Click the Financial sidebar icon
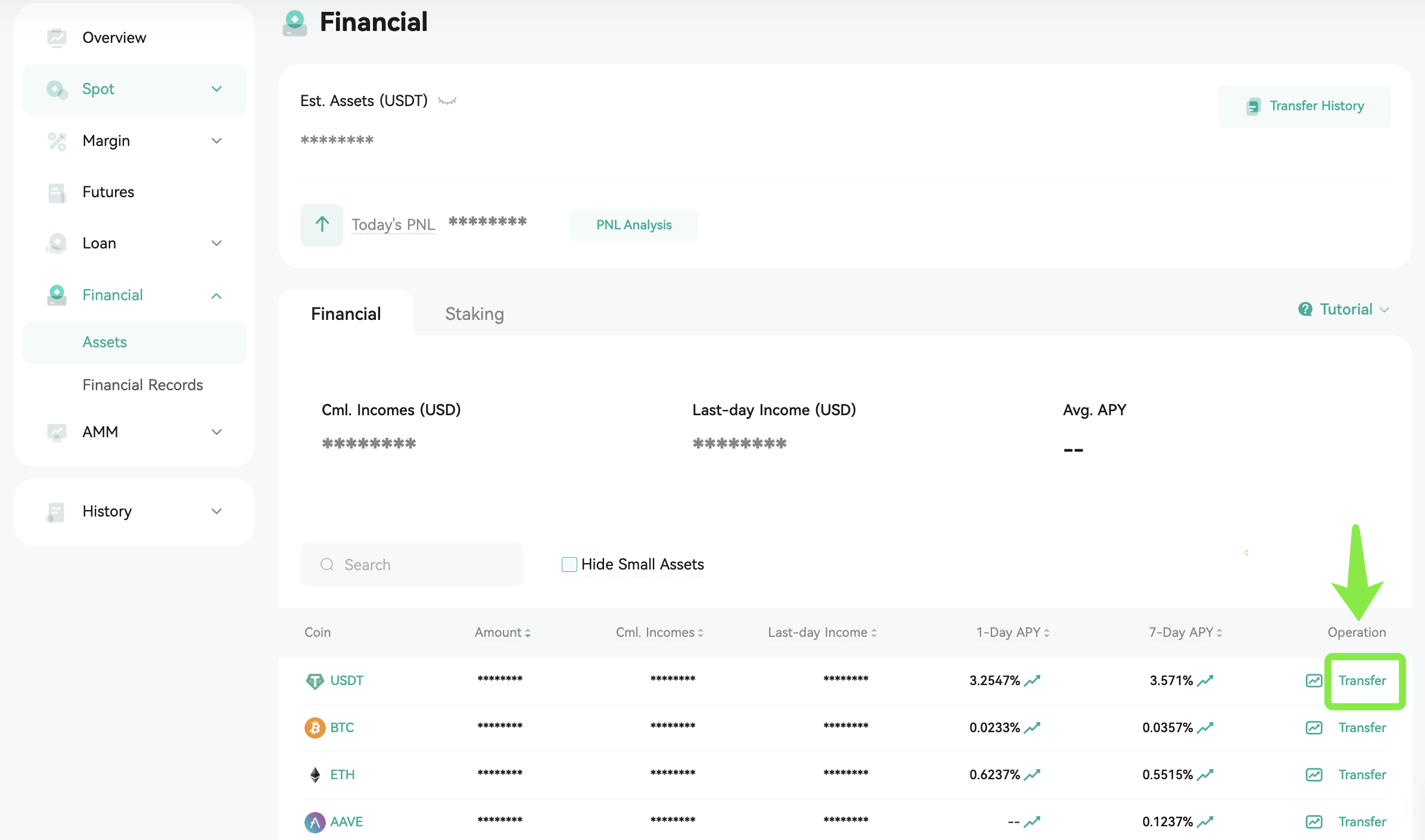The height and width of the screenshot is (840, 1425). coord(57,295)
